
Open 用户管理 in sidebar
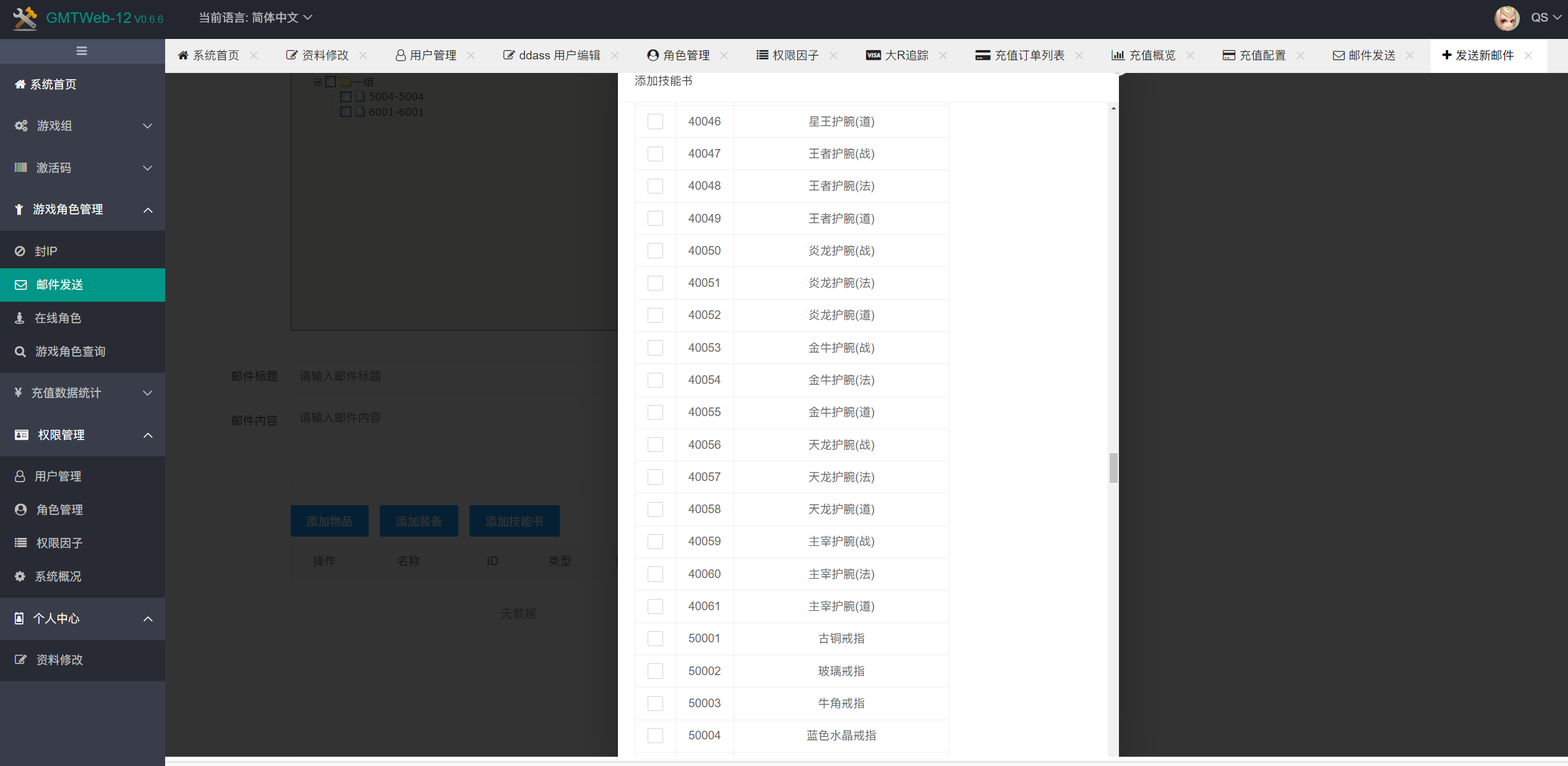[x=58, y=476]
